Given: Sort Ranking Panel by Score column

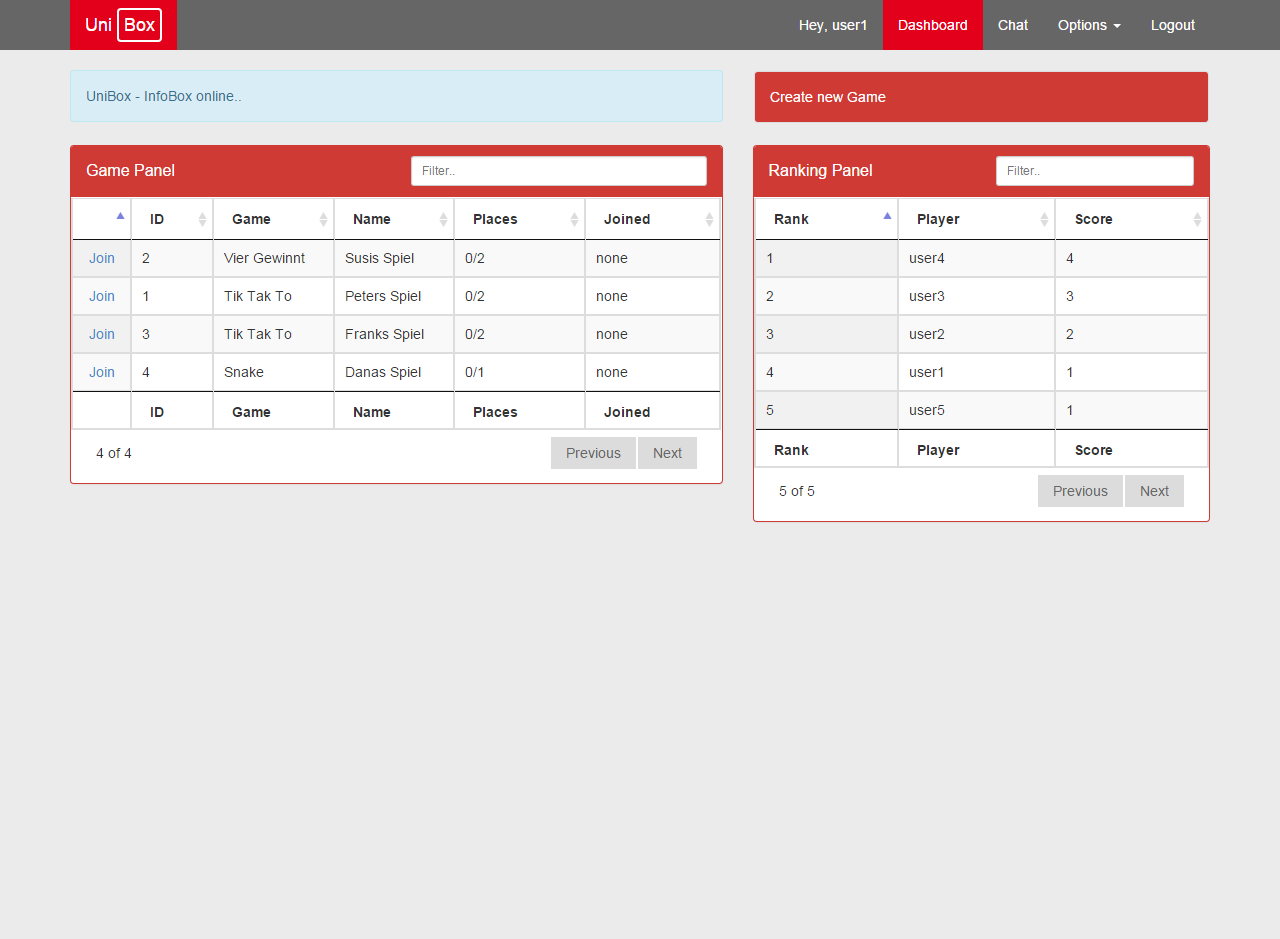Looking at the screenshot, I should (1131, 219).
